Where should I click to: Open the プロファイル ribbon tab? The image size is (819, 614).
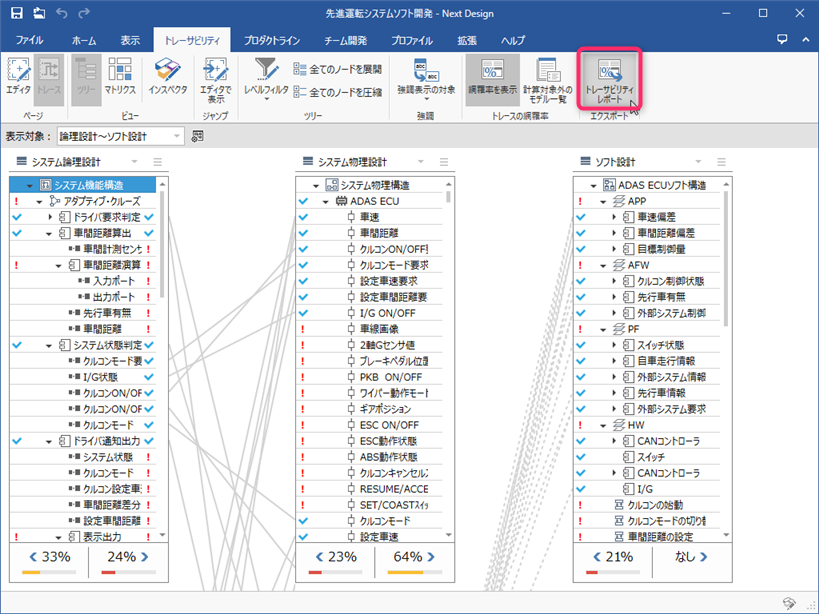[x=412, y=40]
